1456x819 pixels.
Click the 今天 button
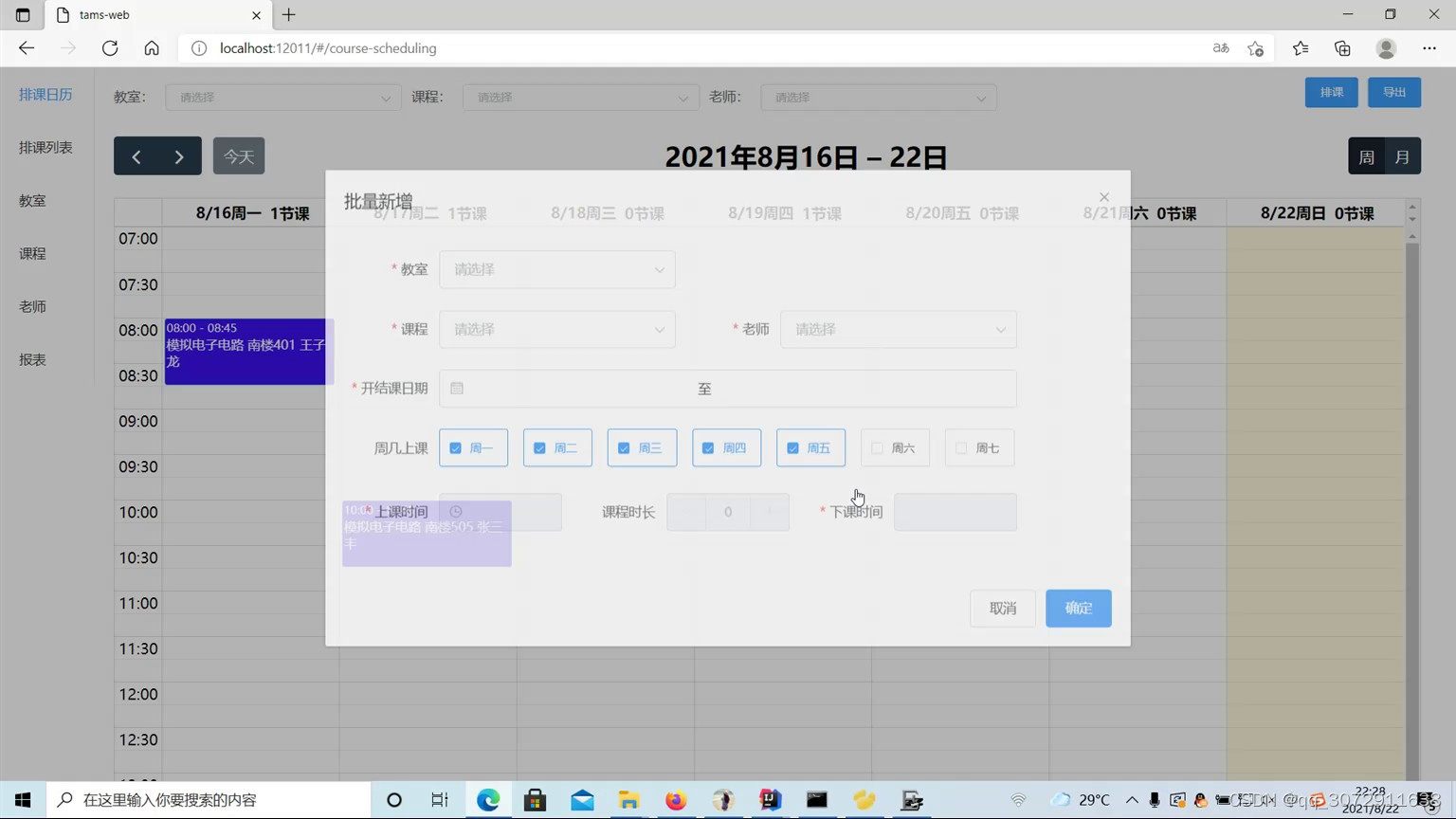click(239, 156)
